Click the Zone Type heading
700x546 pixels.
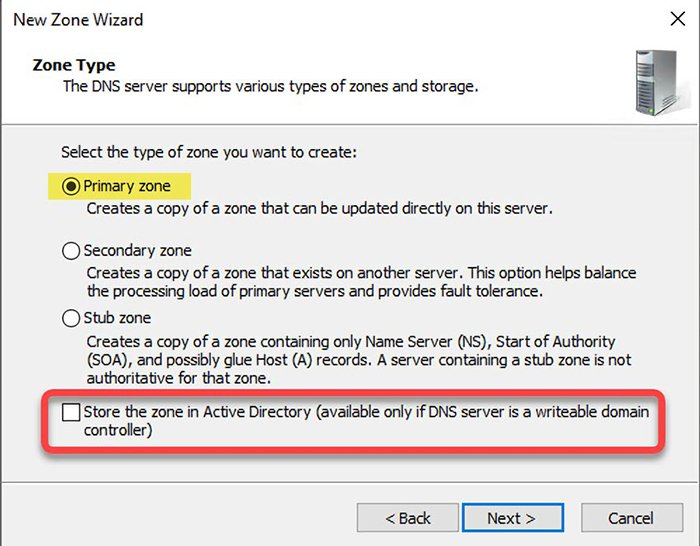73,65
